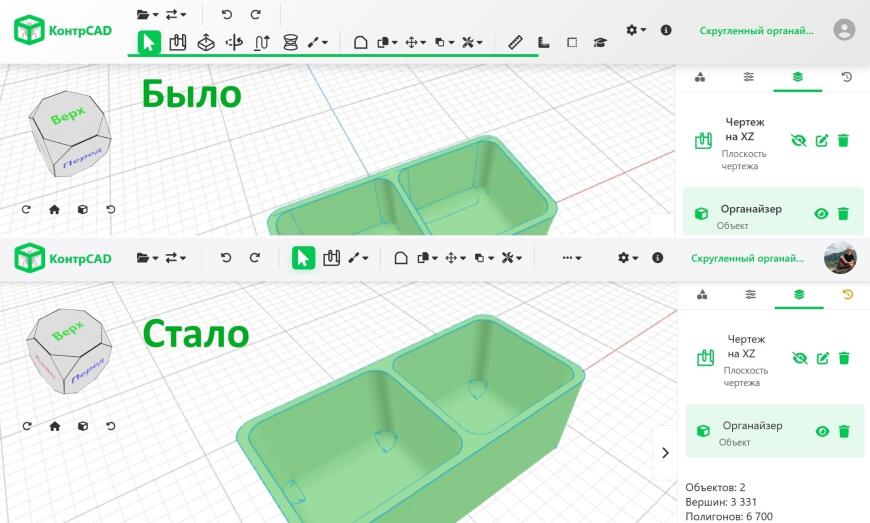Screen dimensions: 870x523
Task: Select the Органайзер object row in Стало
Action: click(775, 431)
